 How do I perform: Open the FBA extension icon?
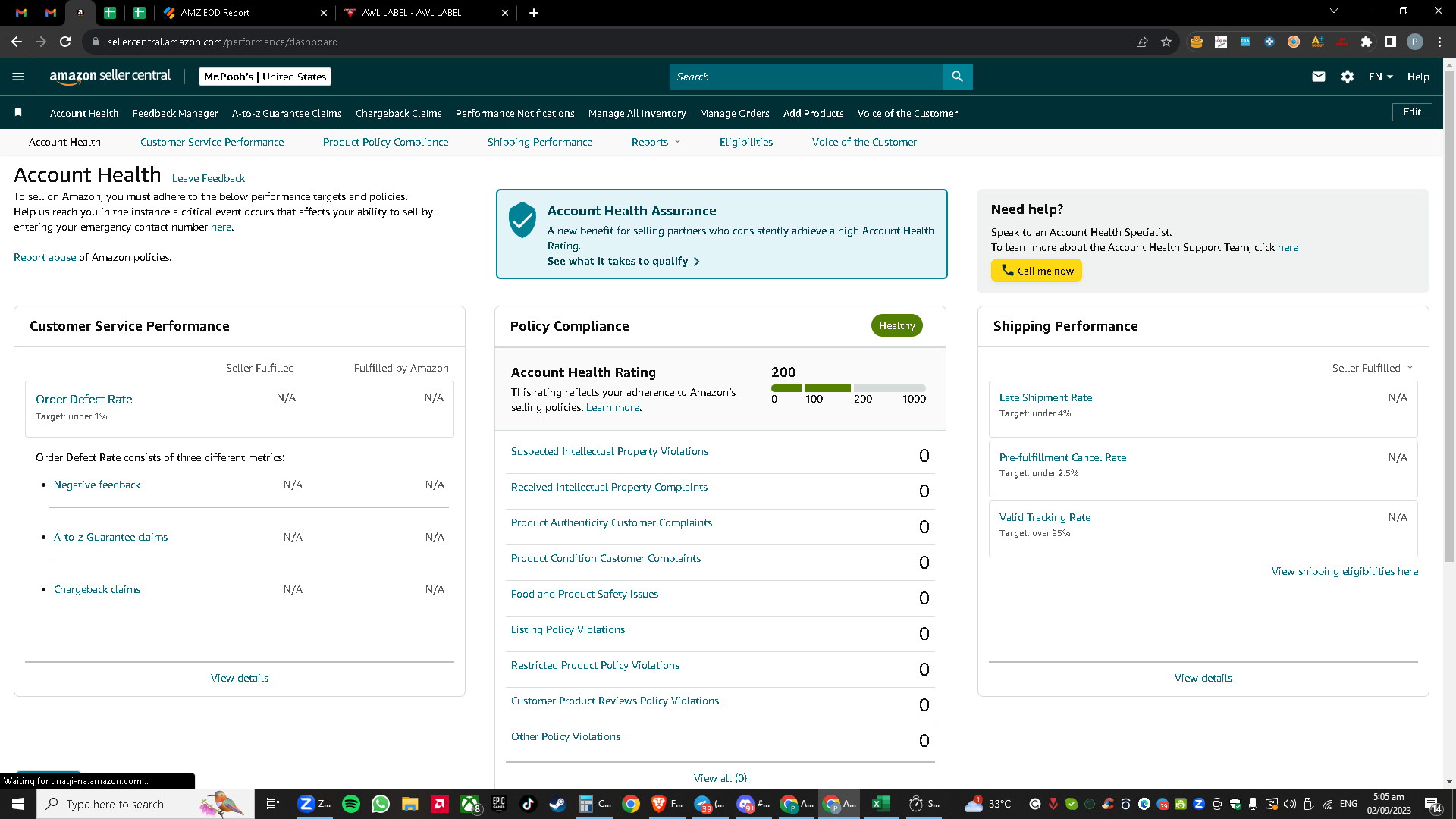point(1245,42)
